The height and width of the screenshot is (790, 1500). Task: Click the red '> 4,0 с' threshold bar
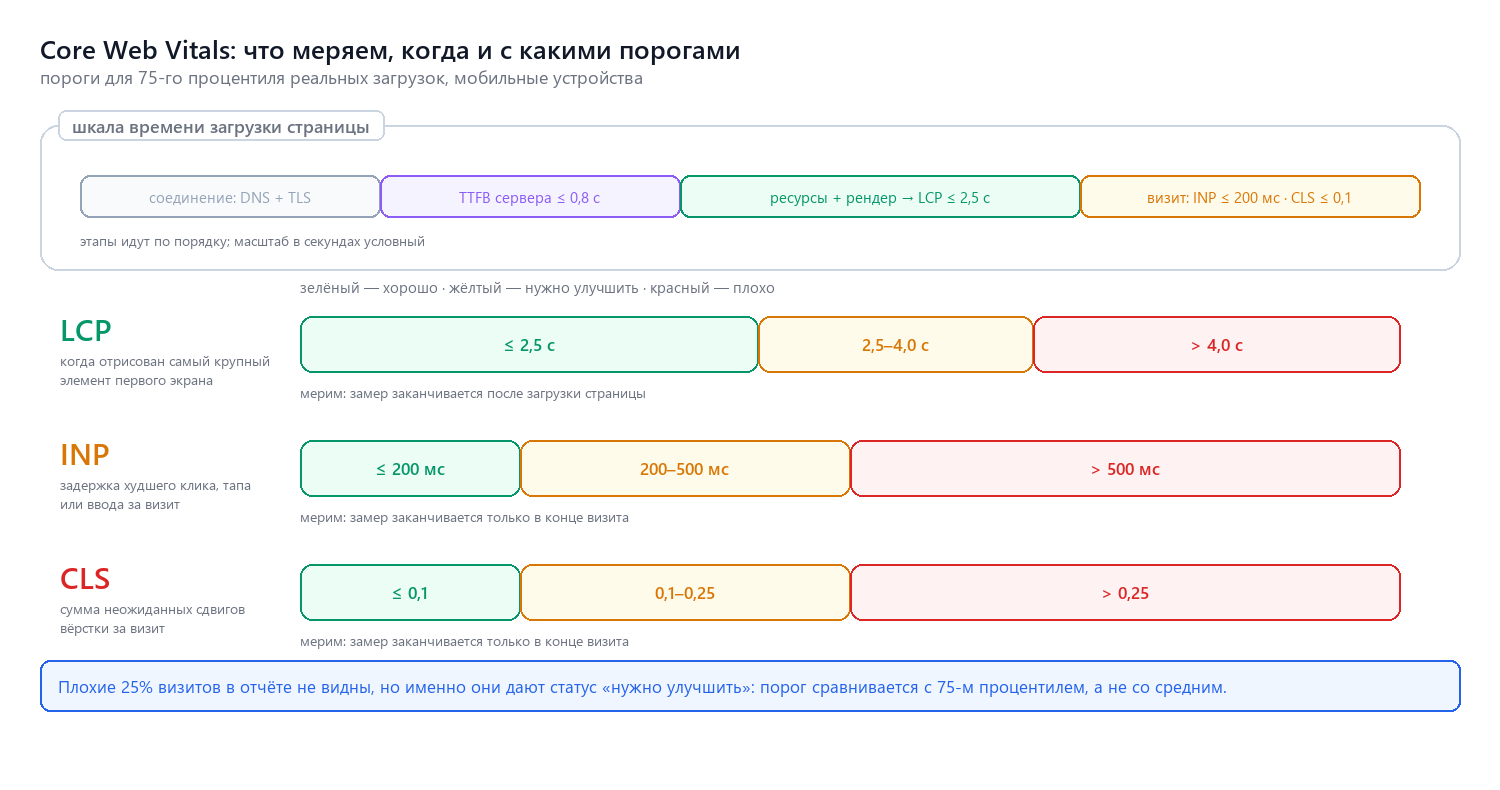(x=1217, y=345)
